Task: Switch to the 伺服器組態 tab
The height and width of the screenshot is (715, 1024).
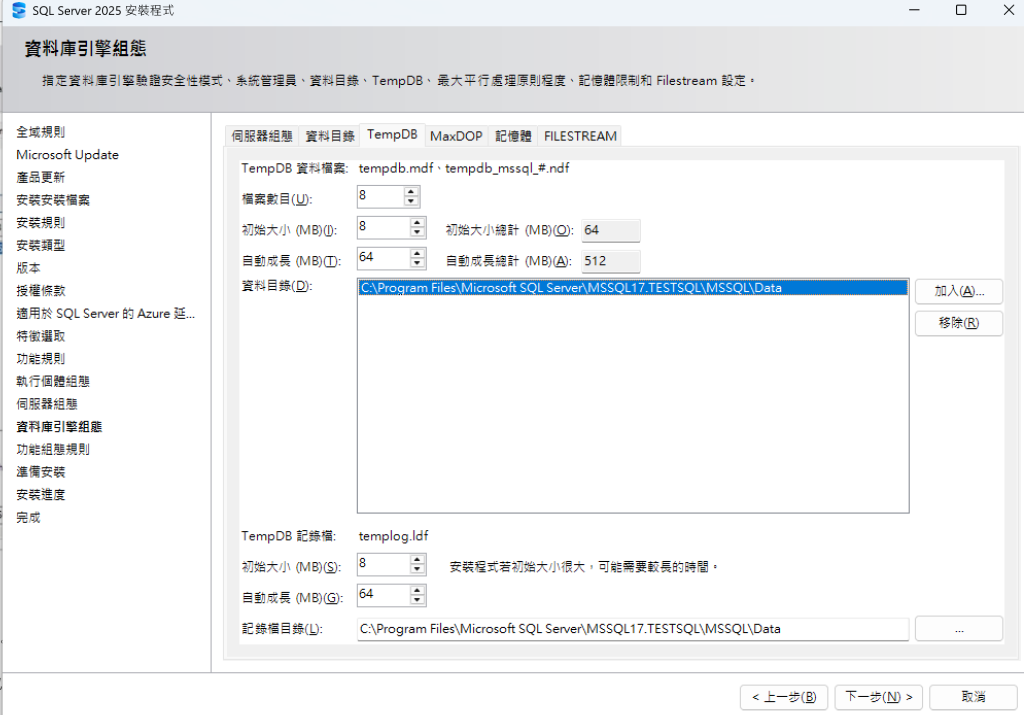Action: point(262,136)
